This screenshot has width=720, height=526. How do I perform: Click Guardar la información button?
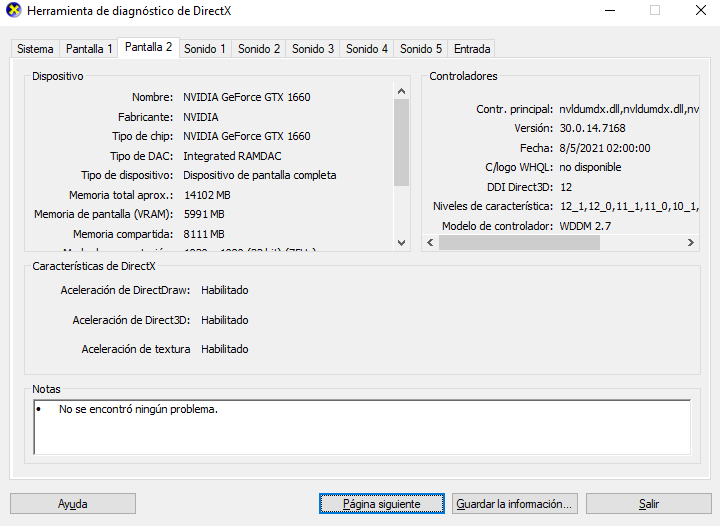[514, 504]
